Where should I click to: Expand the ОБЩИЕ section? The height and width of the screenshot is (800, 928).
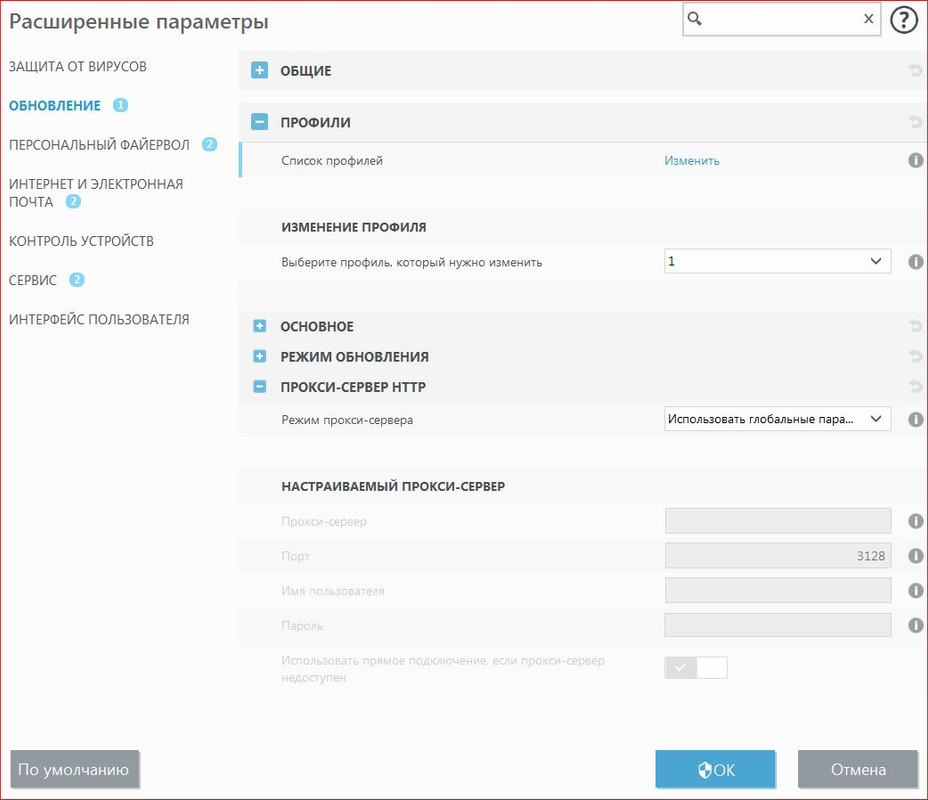coord(259,70)
